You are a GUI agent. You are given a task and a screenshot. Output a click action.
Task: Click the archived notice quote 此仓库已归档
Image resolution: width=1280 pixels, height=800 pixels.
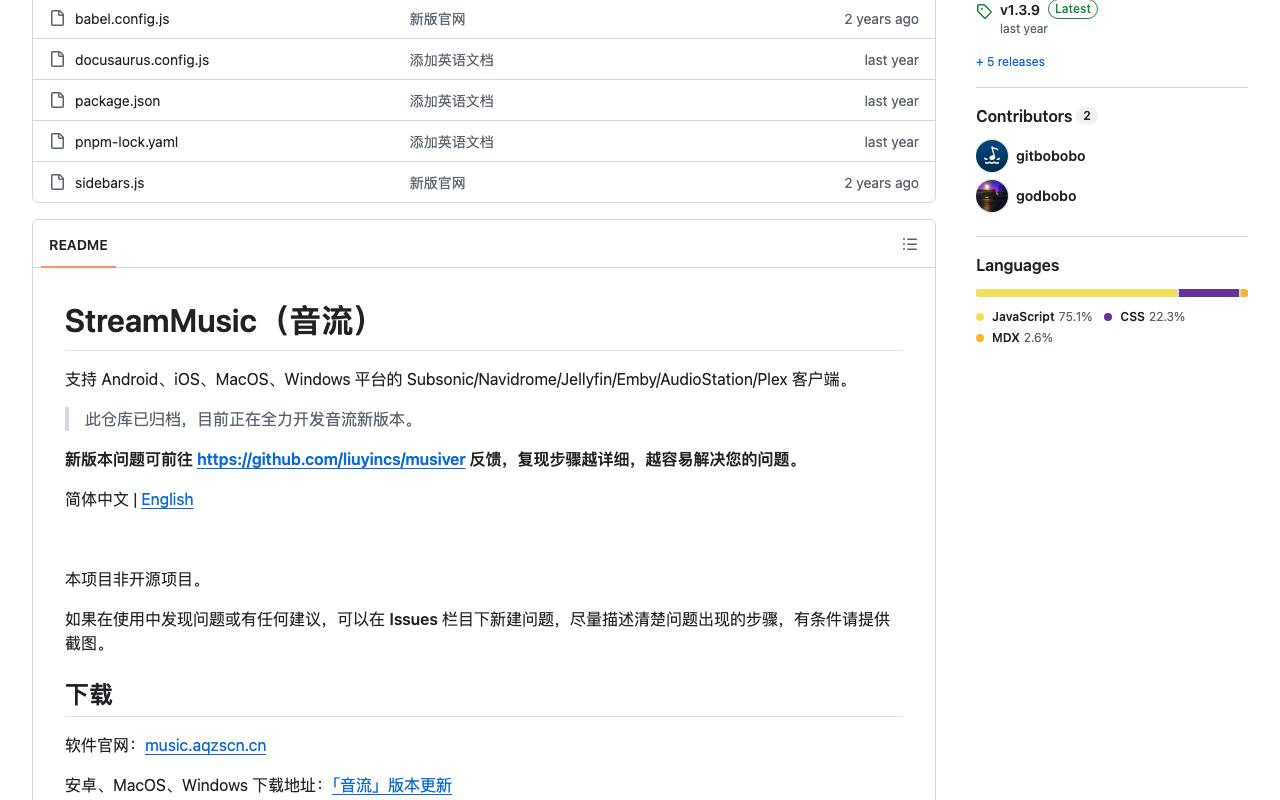[252, 420]
